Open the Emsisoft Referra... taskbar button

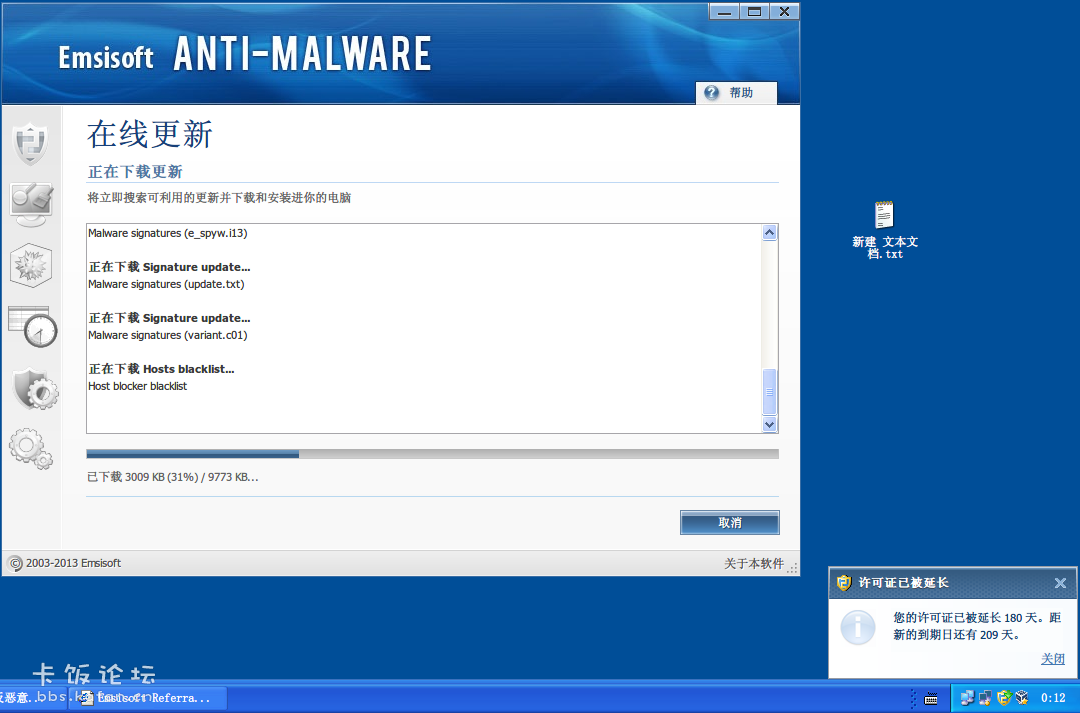(x=148, y=698)
